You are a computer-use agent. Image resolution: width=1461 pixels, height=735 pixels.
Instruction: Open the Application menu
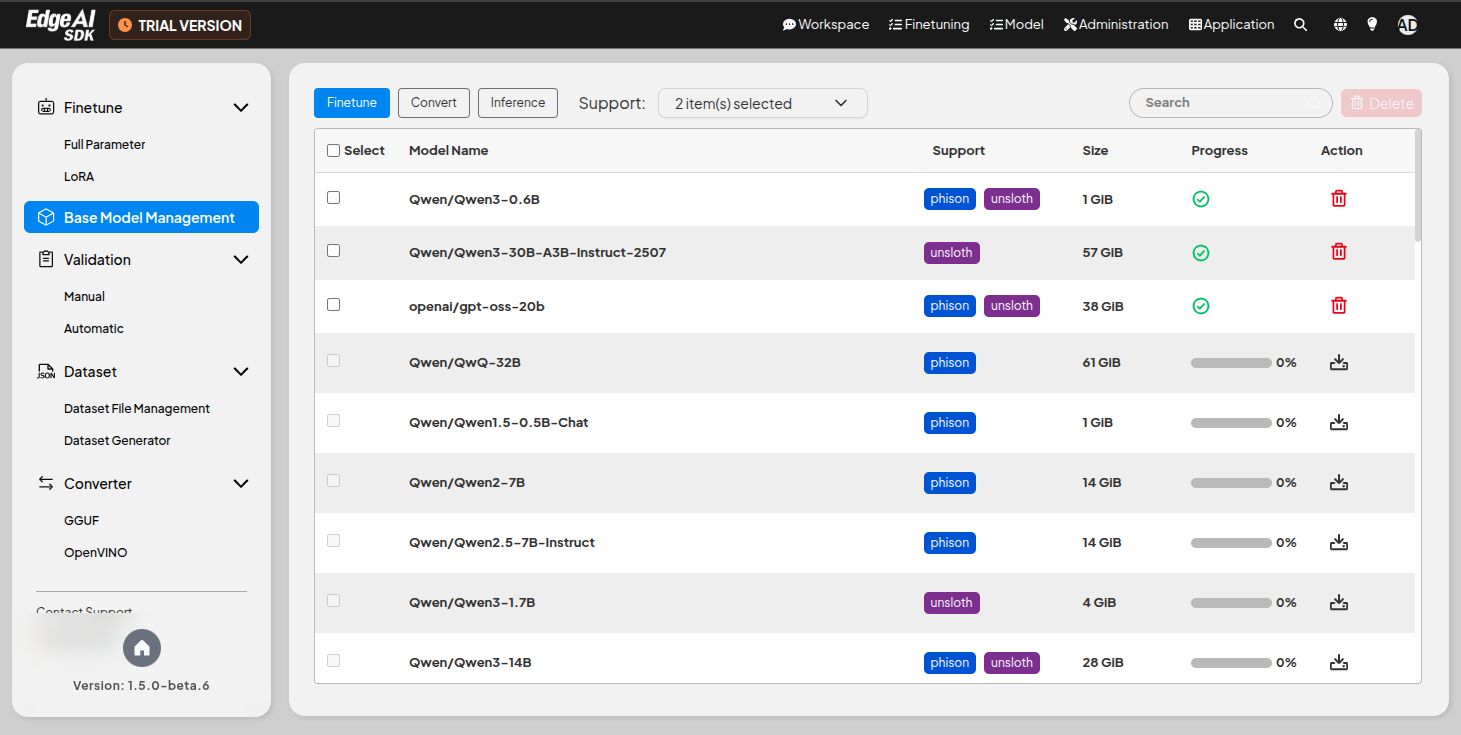point(1232,25)
